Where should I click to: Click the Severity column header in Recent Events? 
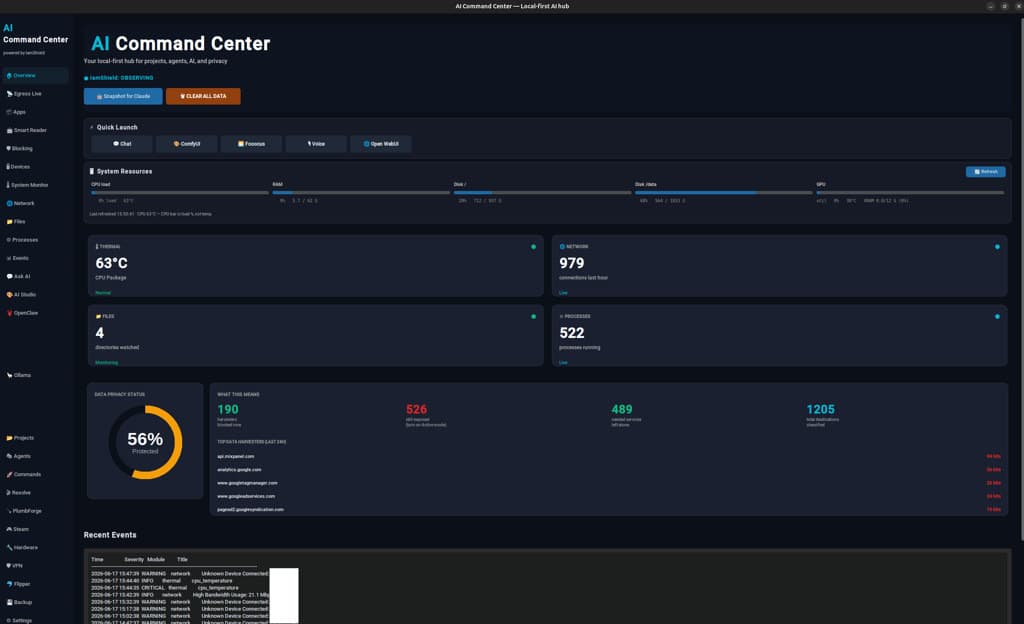pos(134,559)
